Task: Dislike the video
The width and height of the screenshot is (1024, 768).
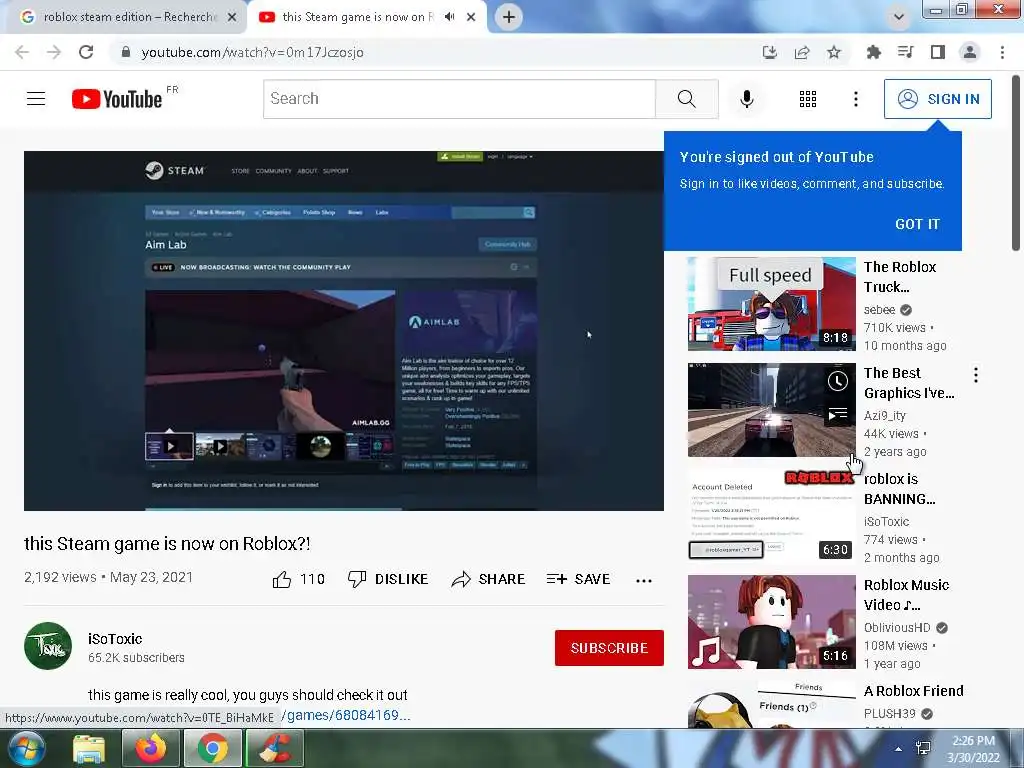Action: click(x=388, y=579)
